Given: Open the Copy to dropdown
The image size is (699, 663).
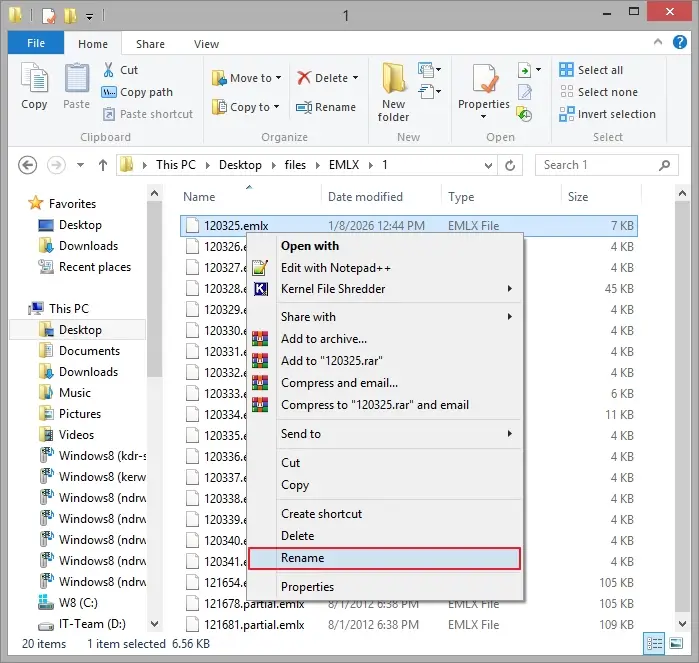Looking at the screenshot, I should click(x=246, y=107).
